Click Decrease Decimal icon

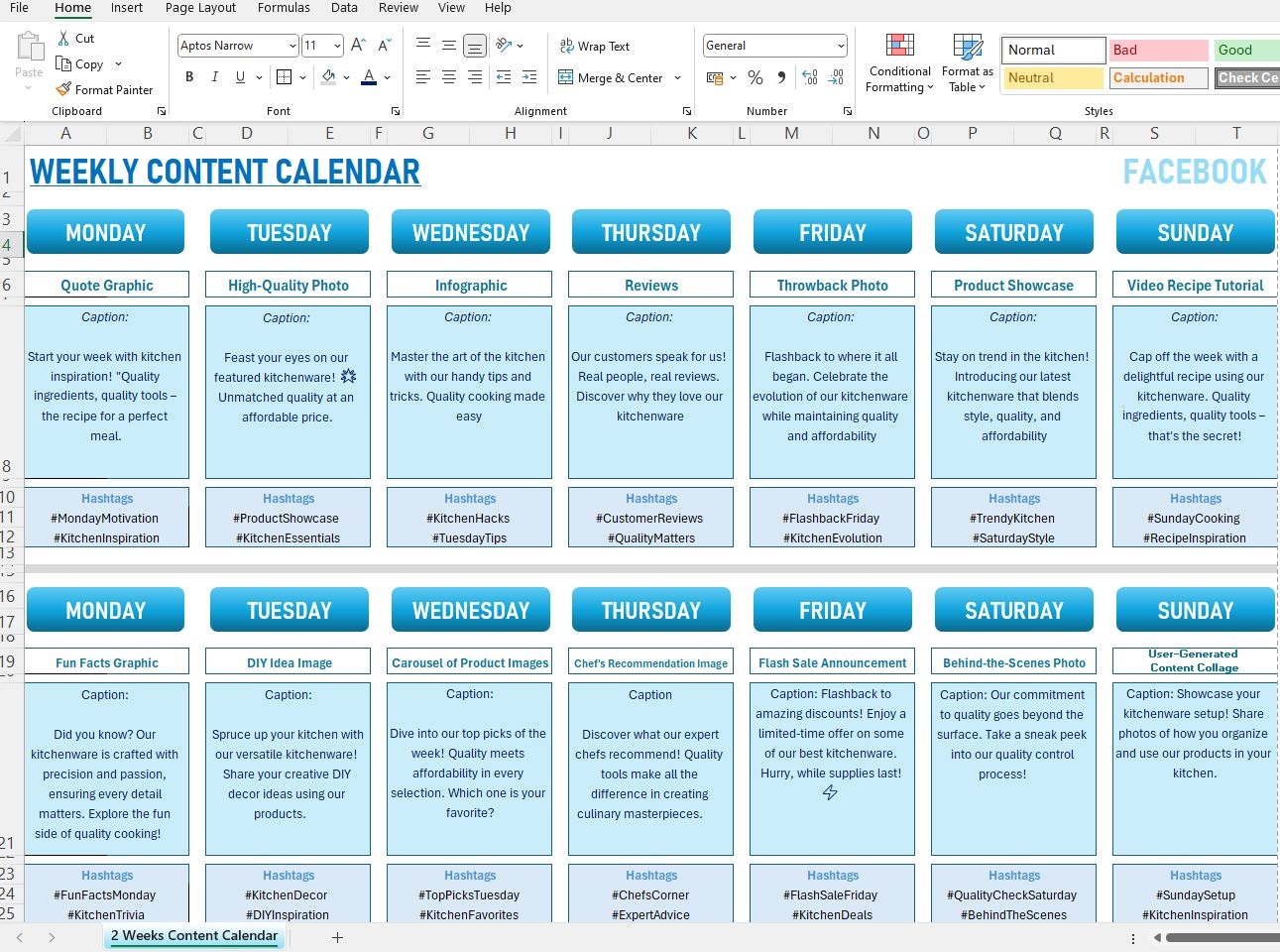[x=836, y=77]
